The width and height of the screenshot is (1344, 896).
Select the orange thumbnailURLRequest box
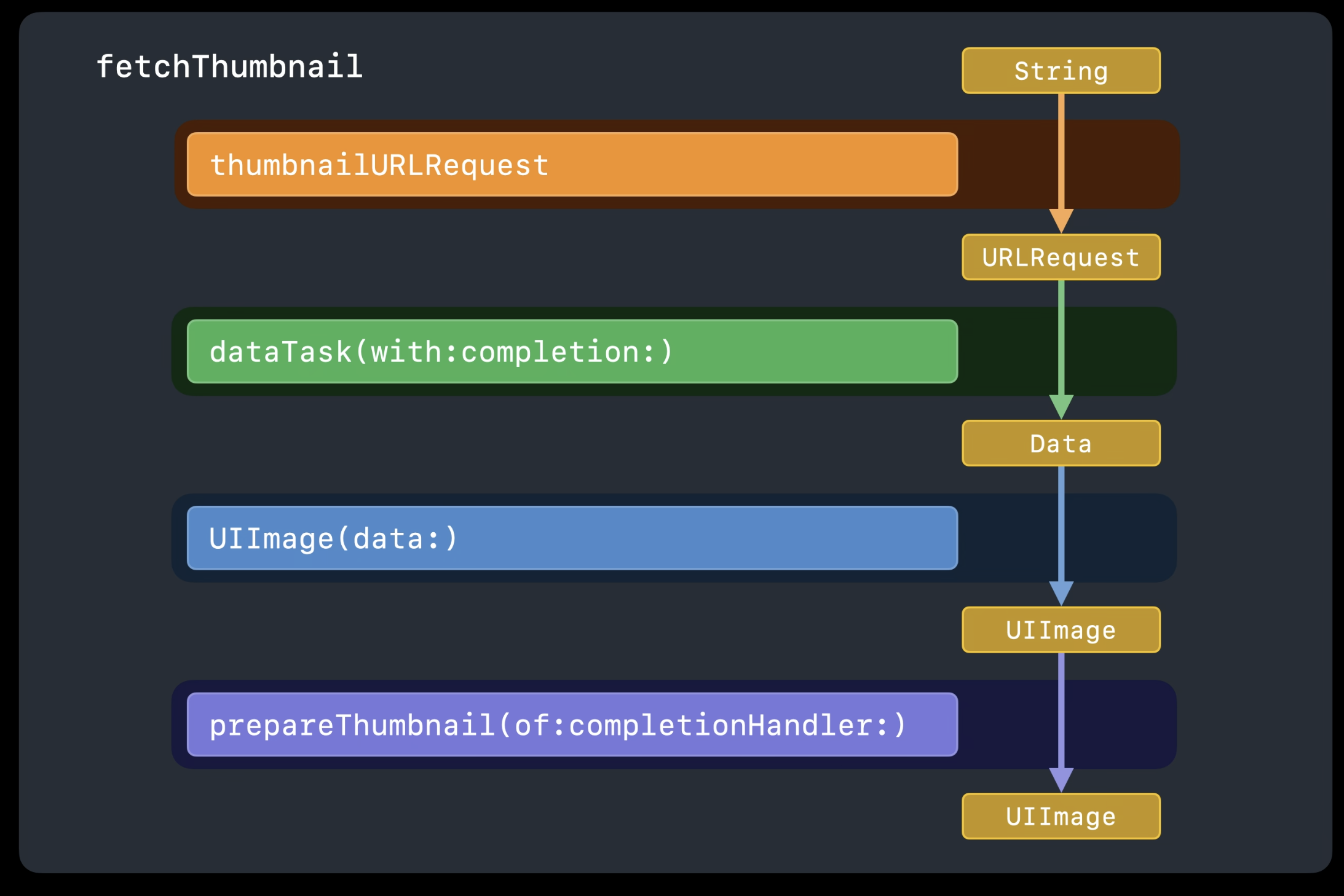[x=572, y=164]
